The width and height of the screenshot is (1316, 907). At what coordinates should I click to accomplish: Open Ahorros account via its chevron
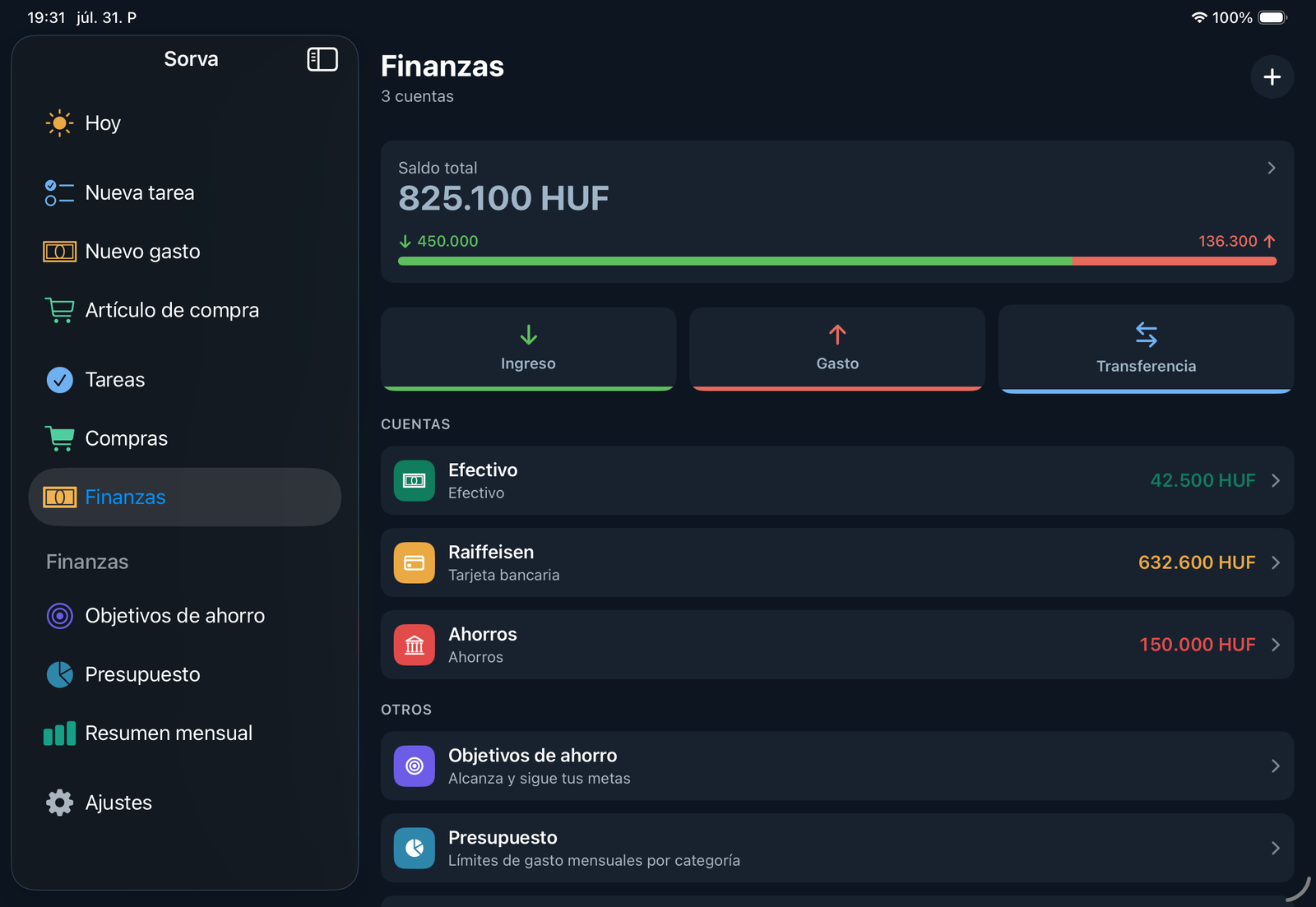[x=1276, y=646]
